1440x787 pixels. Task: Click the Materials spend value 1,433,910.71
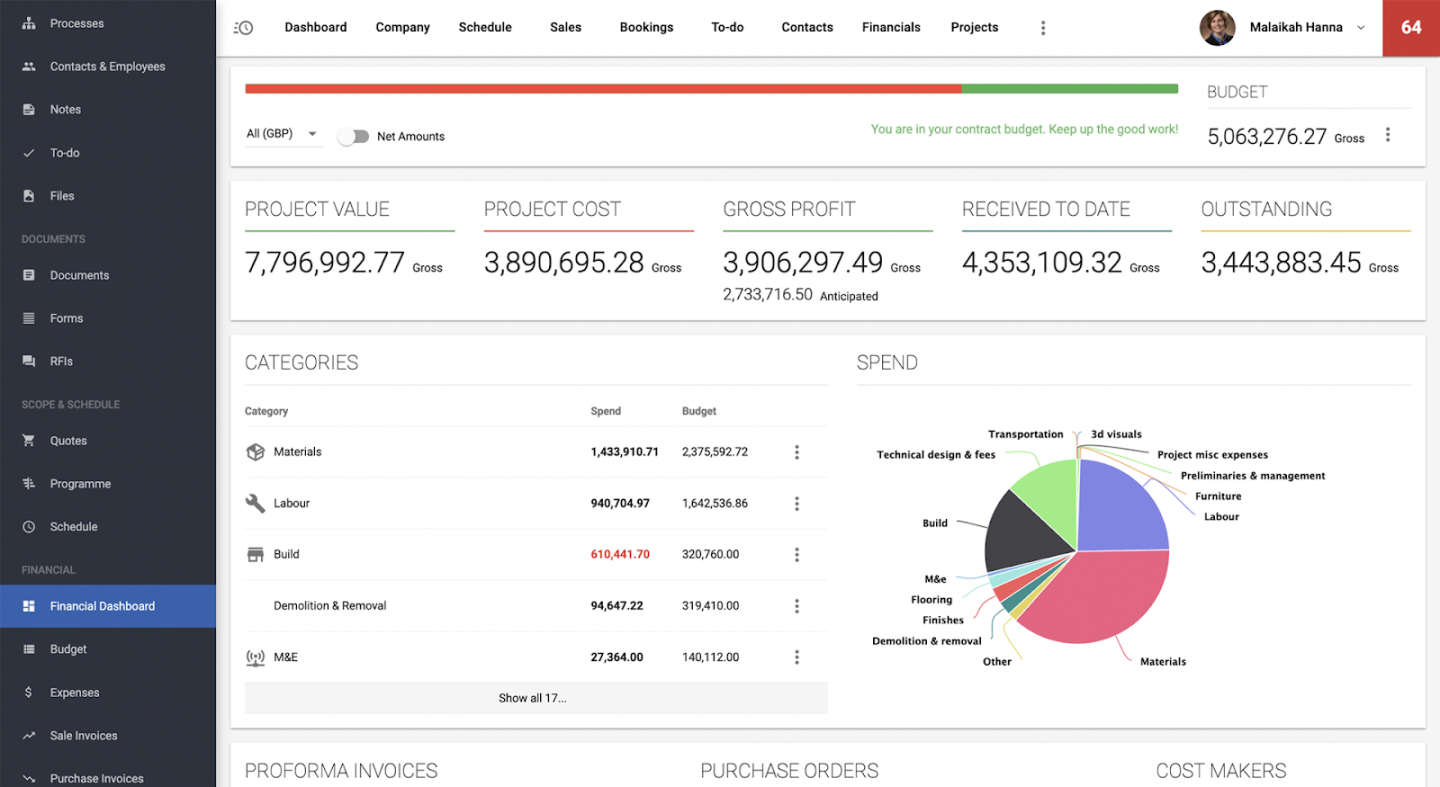tap(625, 452)
